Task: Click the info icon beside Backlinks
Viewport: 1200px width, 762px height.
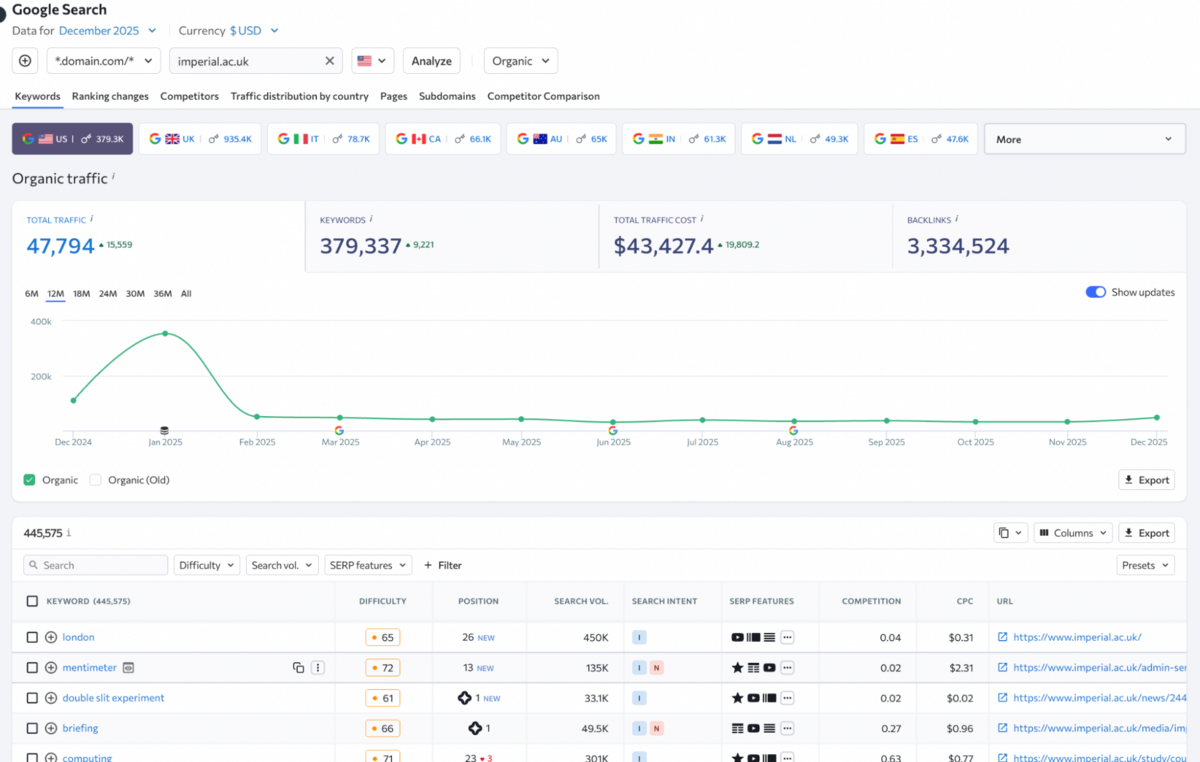Action: pos(956,218)
